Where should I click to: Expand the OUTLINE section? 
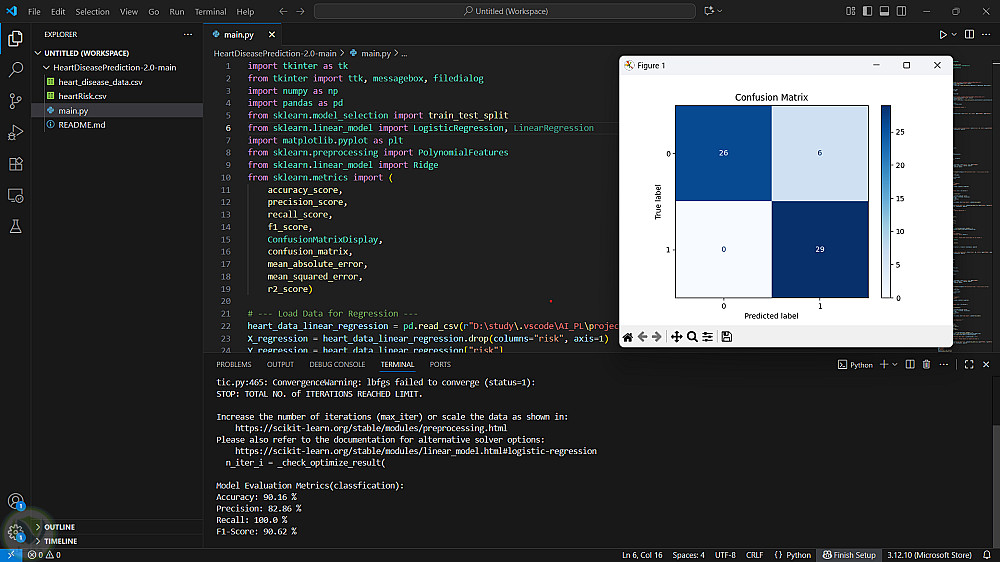tap(59, 527)
